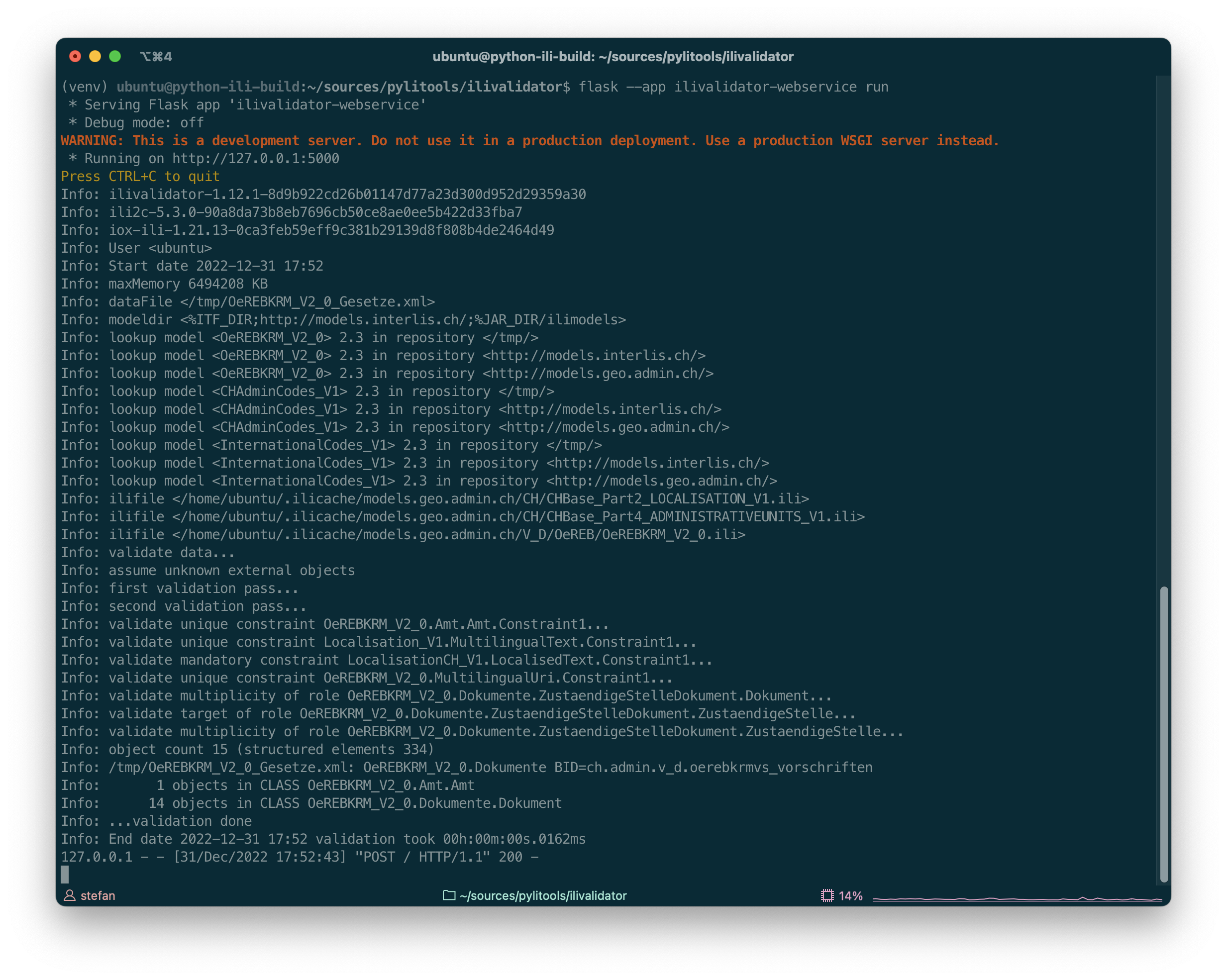The image size is (1227, 980).
Task: Click the POST / HTTP/1.1 200 log line
Action: point(300,858)
